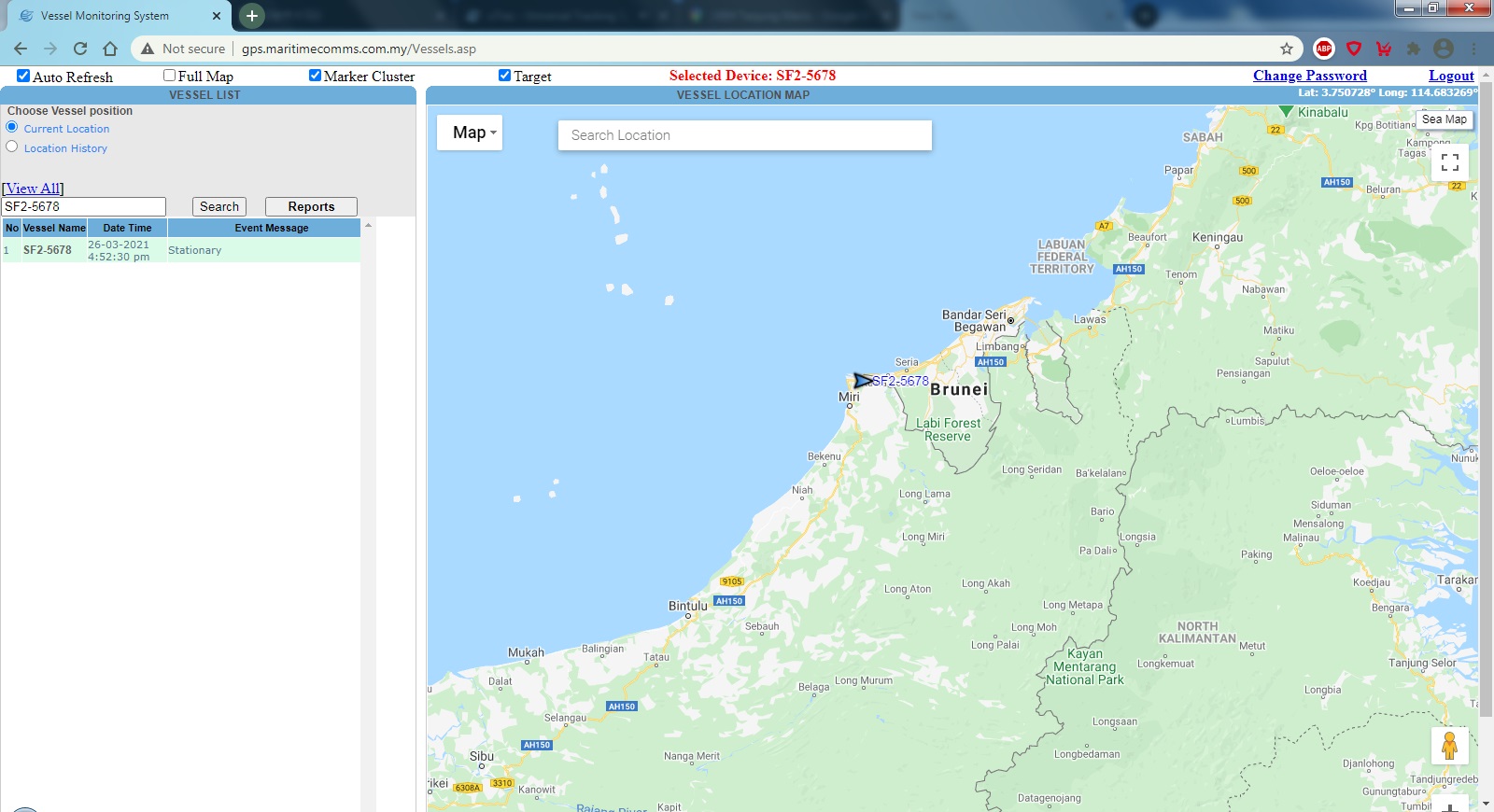Viewport: 1494px width, 812px height.
Task: Toggle the Marker Cluster checkbox
Action: [315, 76]
